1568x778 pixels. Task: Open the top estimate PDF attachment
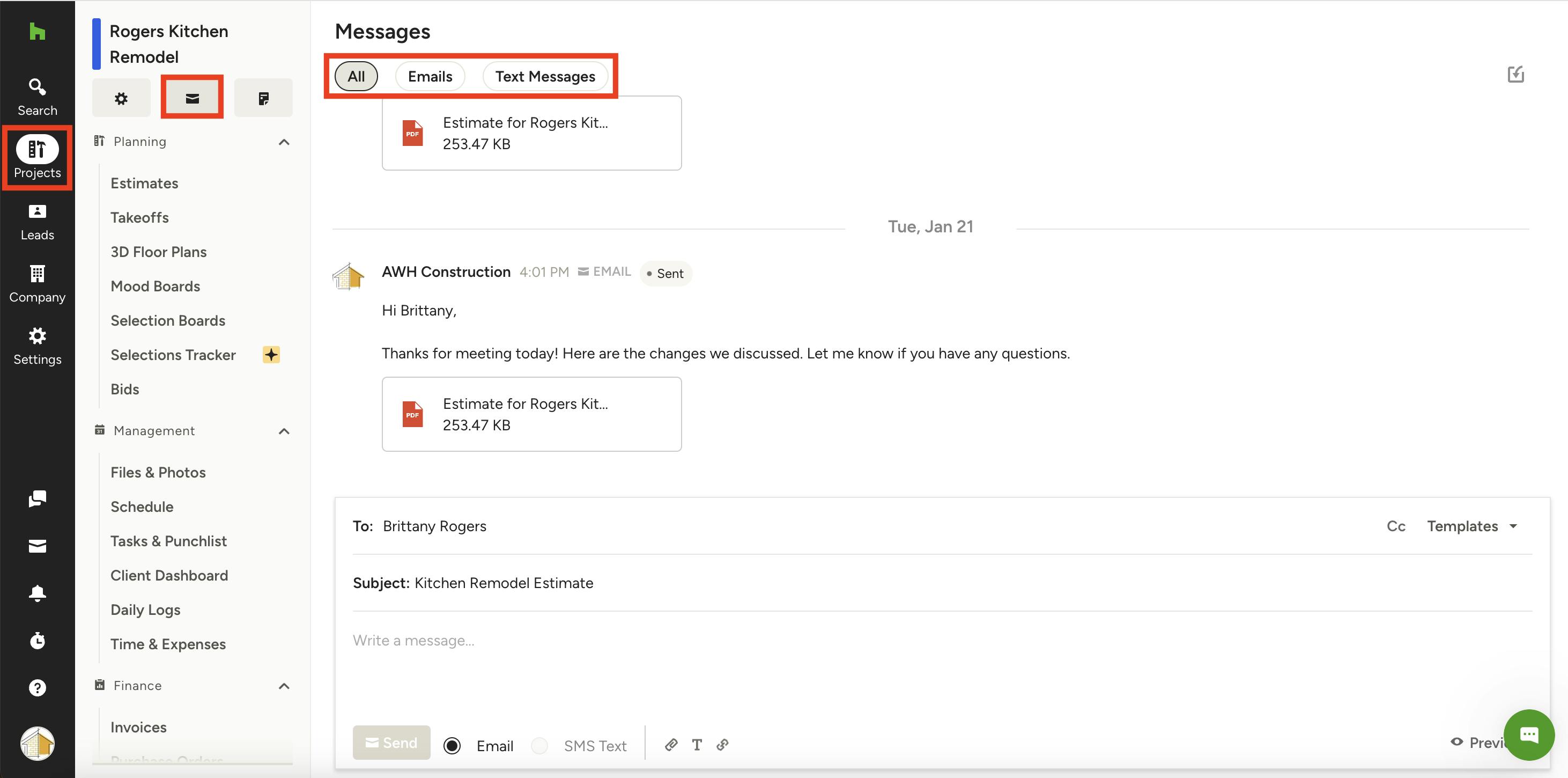[x=531, y=133]
